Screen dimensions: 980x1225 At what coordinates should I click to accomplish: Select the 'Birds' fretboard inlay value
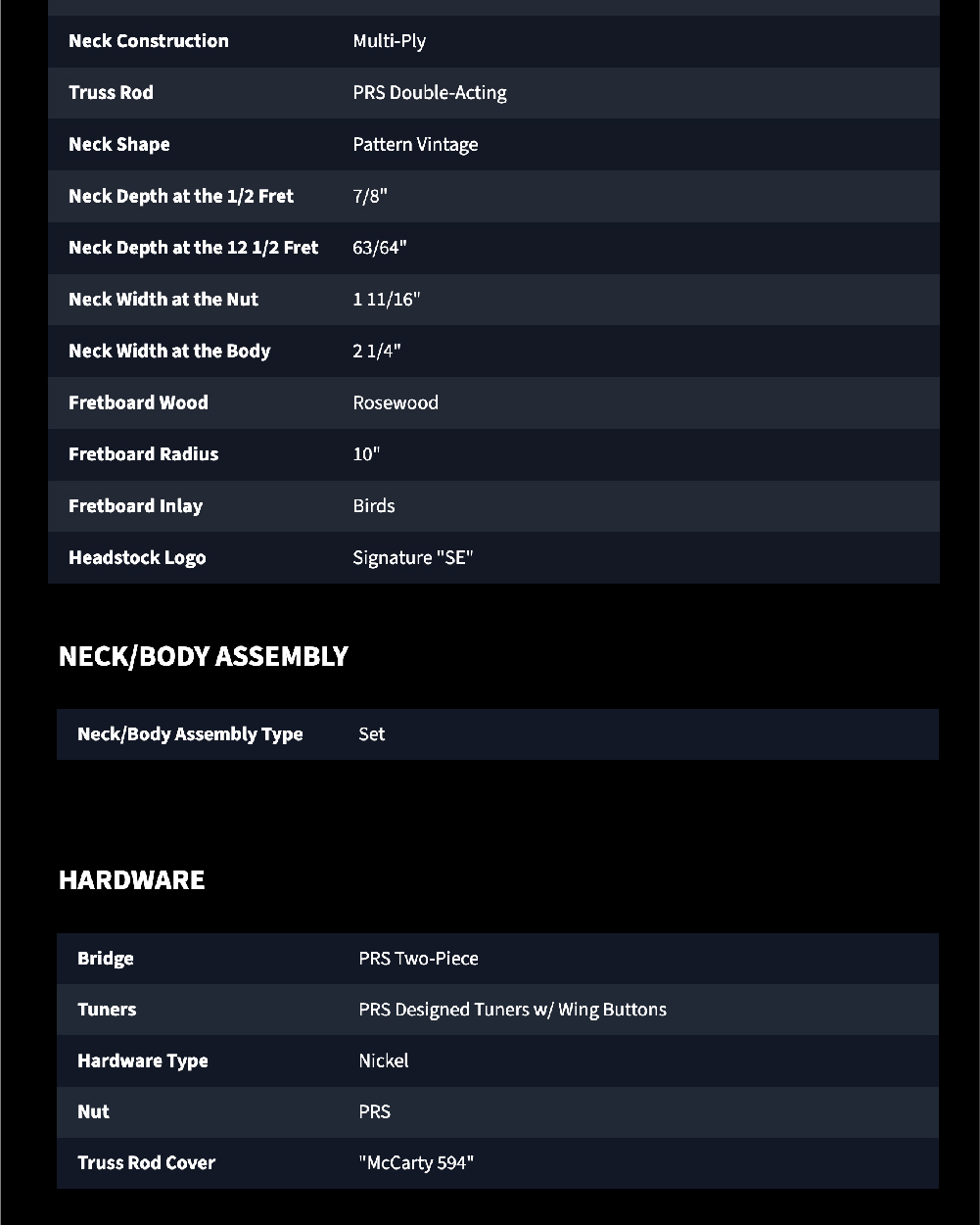click(x=373, y=506)
